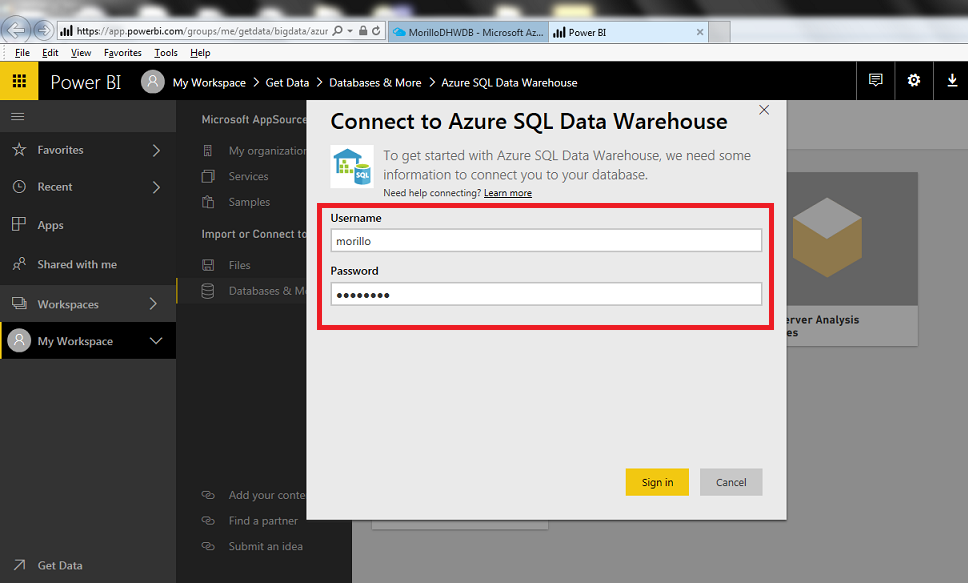
Task: Click the browser address bar URL
Action: click(x=202, y=31)
